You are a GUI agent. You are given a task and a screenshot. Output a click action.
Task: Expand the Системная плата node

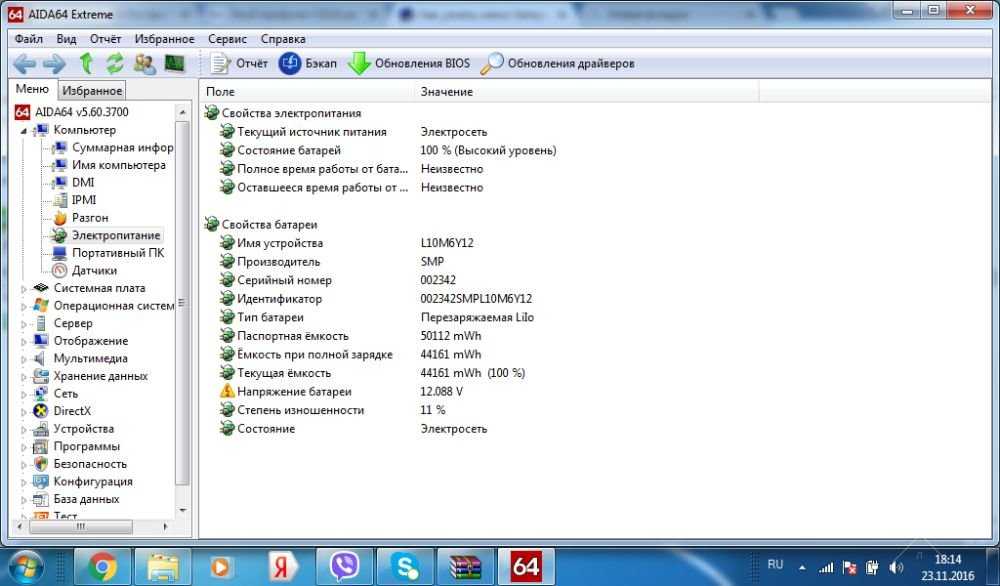pos(24,289)
